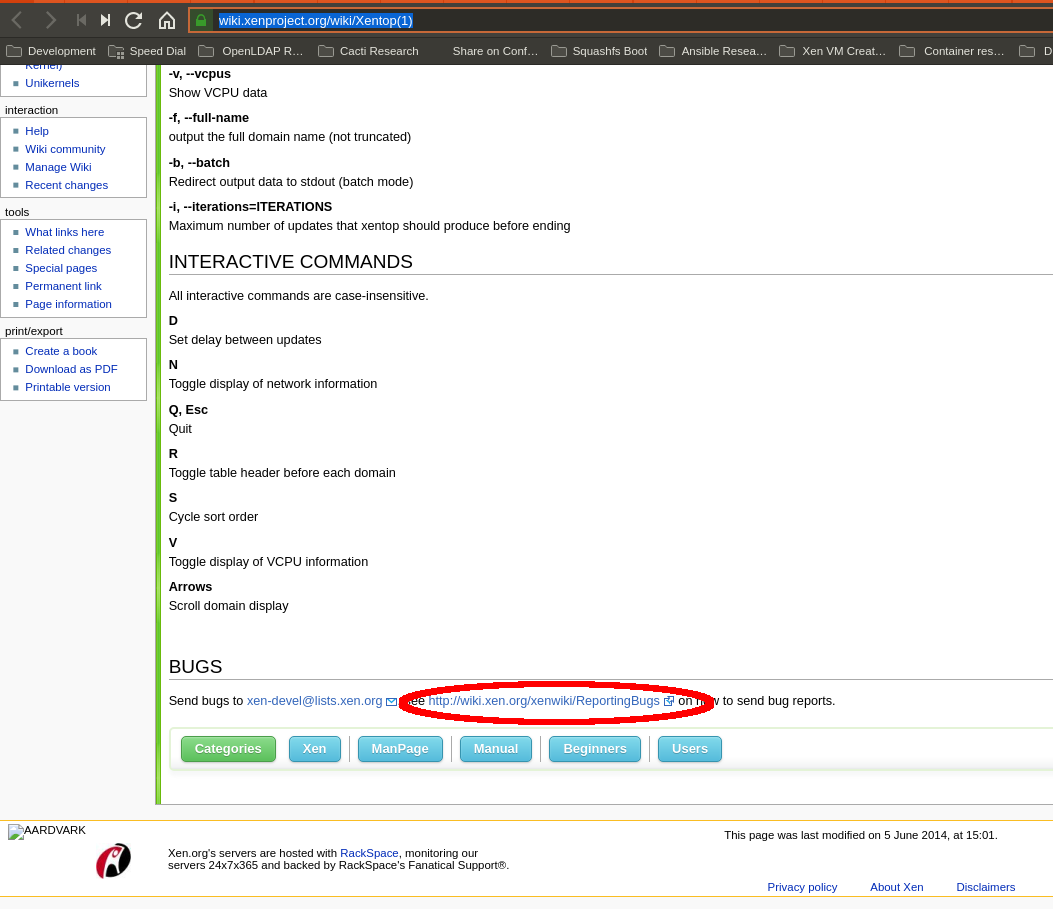Viewport: 1053px width, 909px height.
Task: Follow the xen-devel@lists.xen.org email link
Action: [x=315, y=701]
